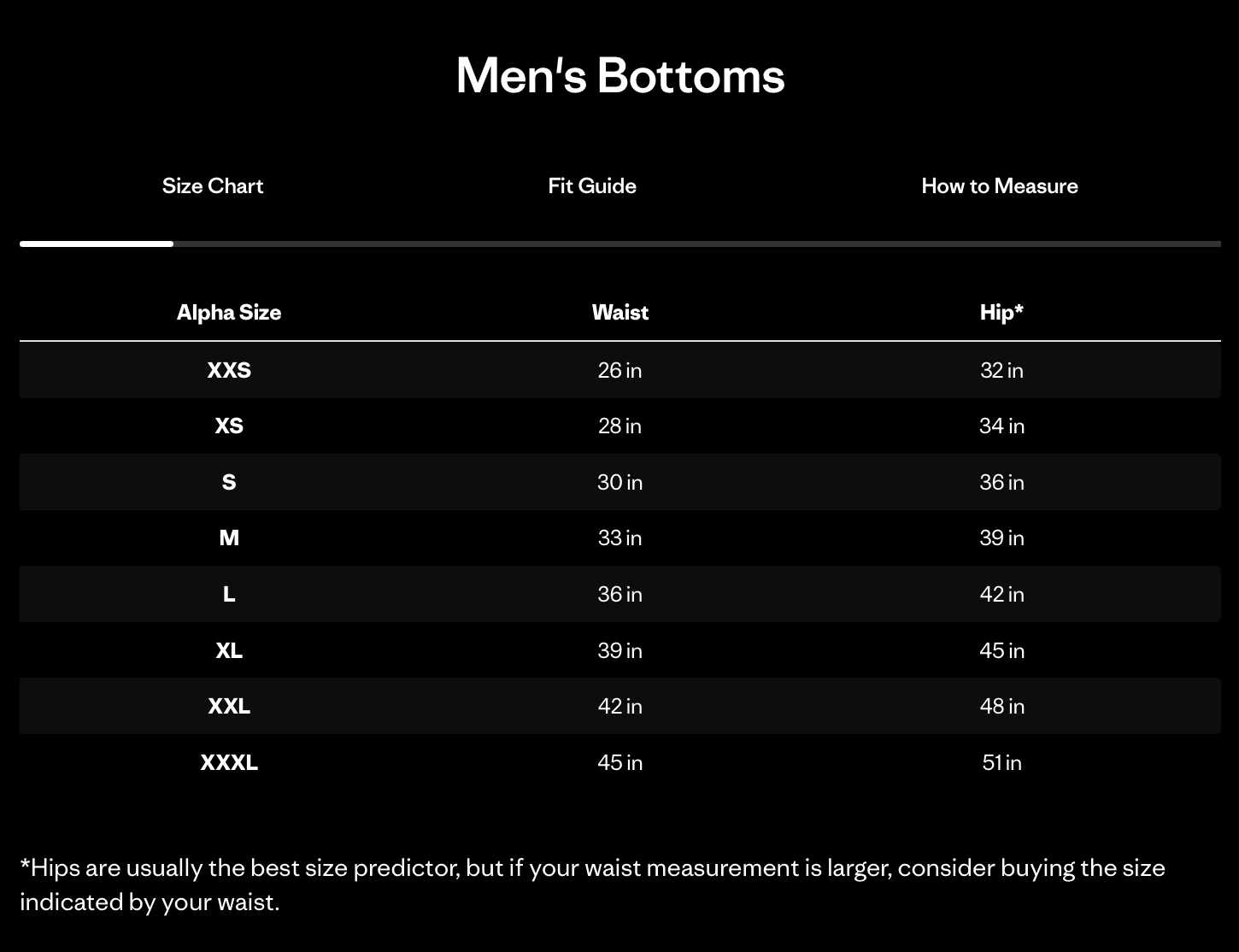1239x952 pixels.
Task: Click the XXXL size label
Action: [x=229, y=762]
